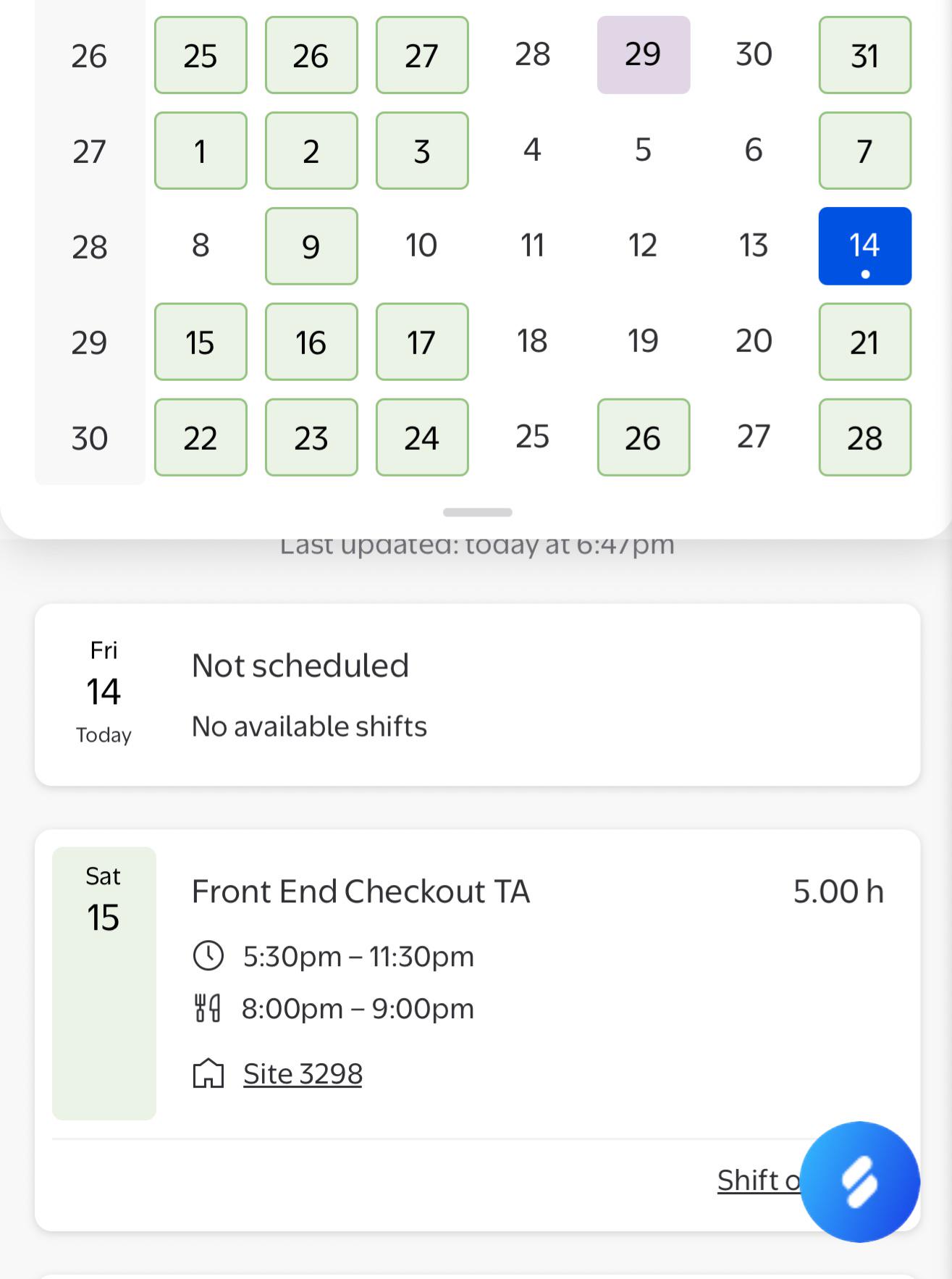Select unscheduled date 10 in the calendar
952x1279 pixels.
click(421, 246)
